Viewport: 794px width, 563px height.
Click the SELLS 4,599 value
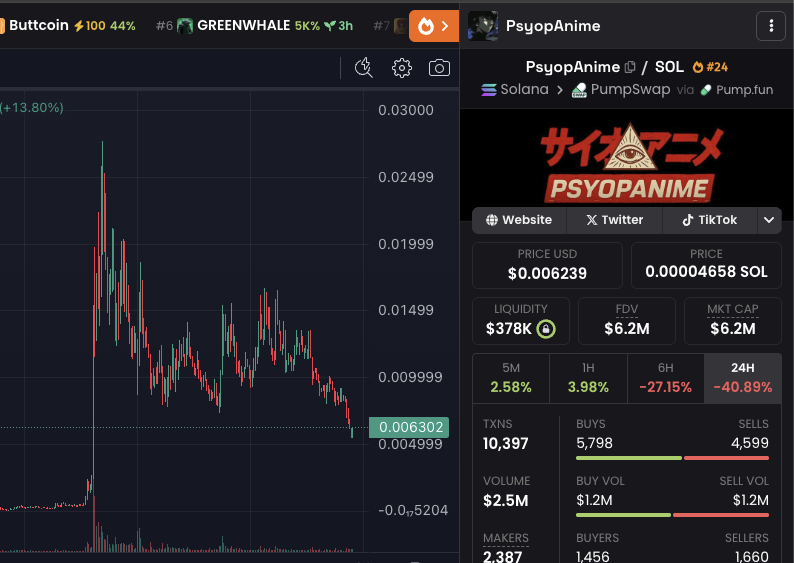pos(750,444)
